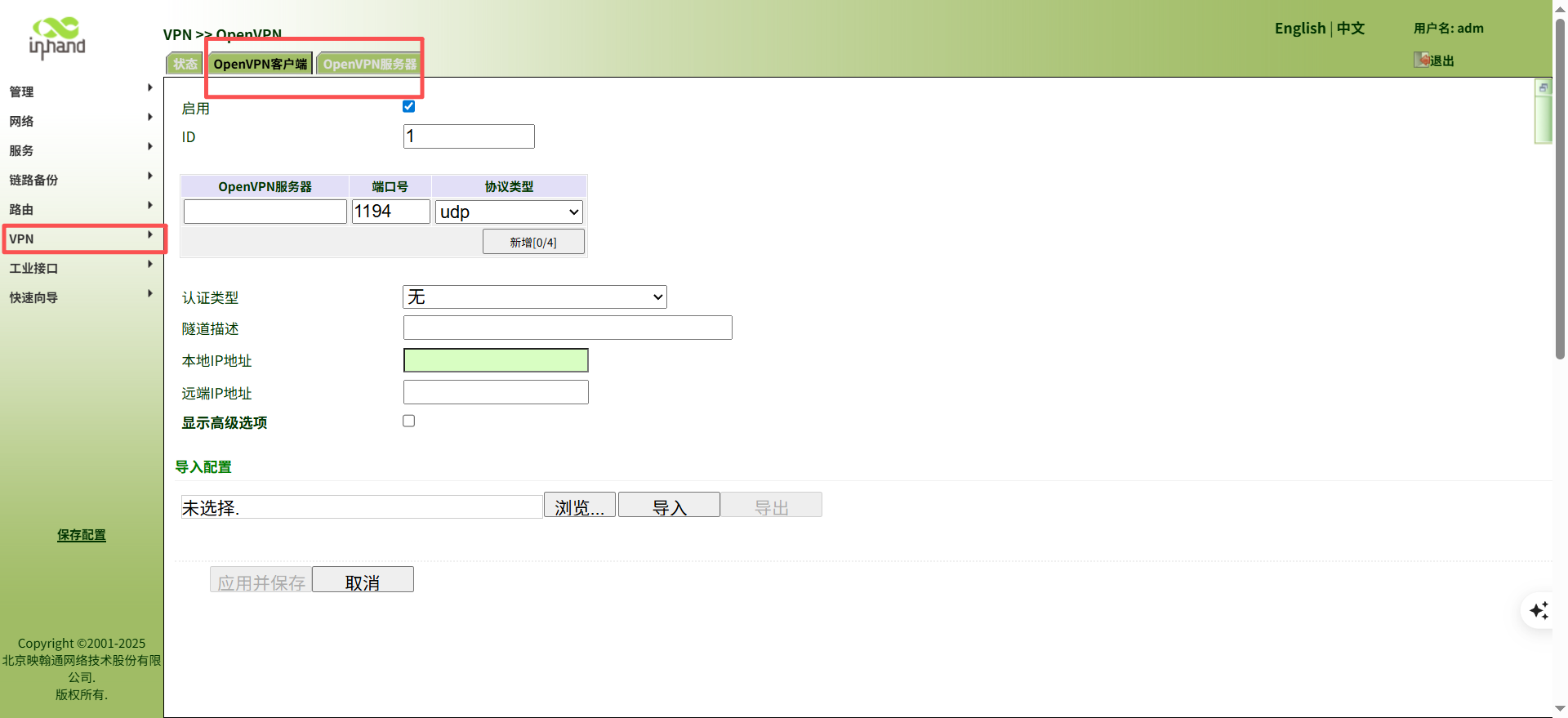Image resolution: width=1568 pixels, height=718 pixels.
Task: Open the 协议类型 udp dropdown
Action: pos(509,212)
